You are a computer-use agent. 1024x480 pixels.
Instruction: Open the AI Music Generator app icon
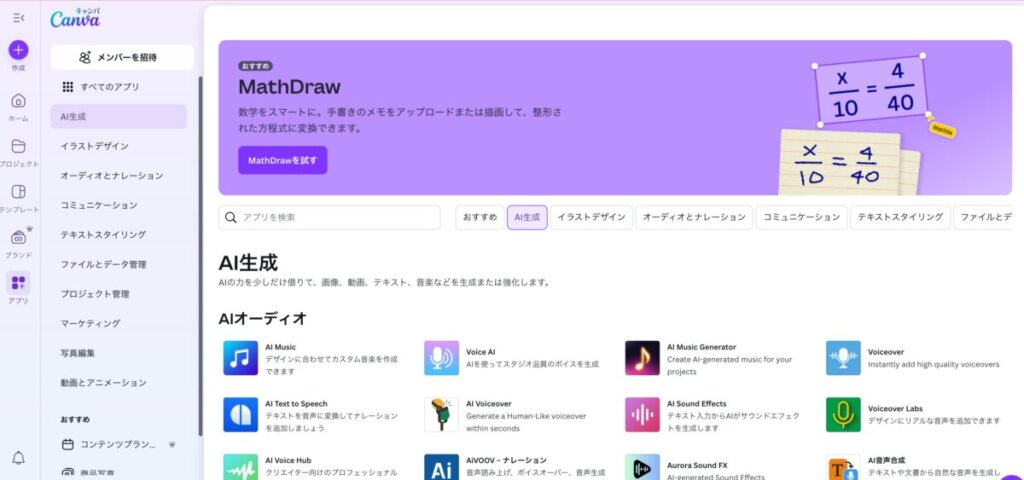click(642, 358)
